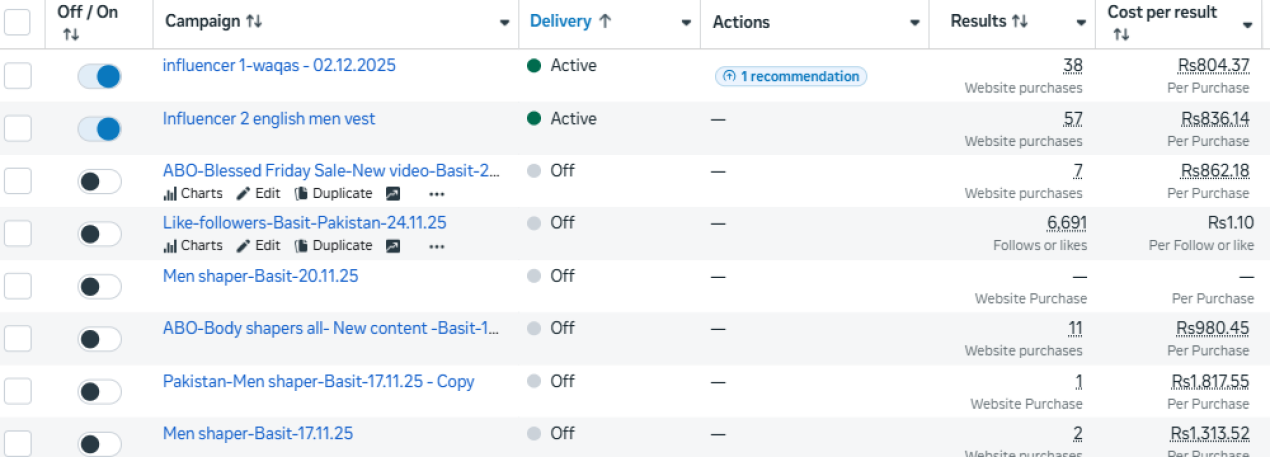Tick the checkbox for Pakistan-Men shaper Copy row
Screen dimensions: 1270x457
point(17,392)
